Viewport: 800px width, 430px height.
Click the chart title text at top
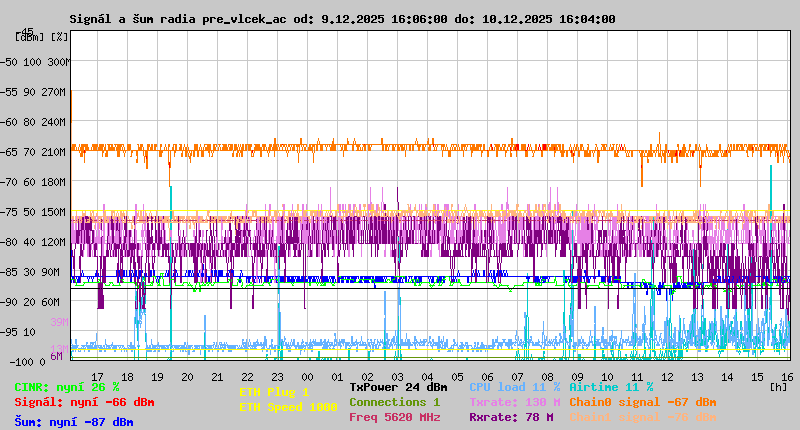(x=342, y=19)
